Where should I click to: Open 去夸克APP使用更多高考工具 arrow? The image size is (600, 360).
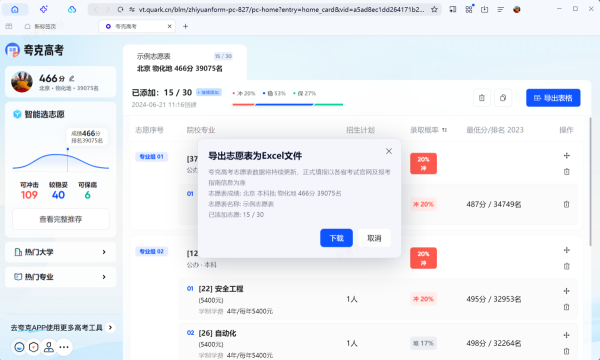click(x=110, y=327)
